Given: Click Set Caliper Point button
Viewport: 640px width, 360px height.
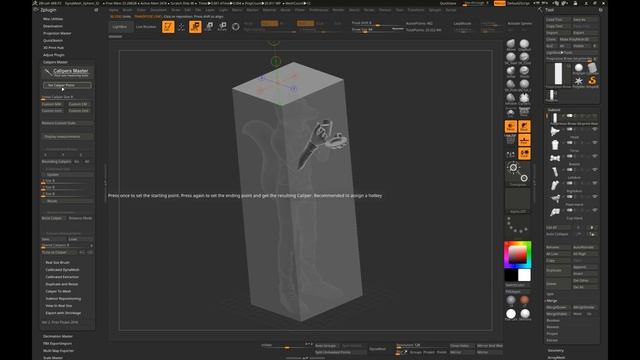Looking at the screenshot, I should 67,85.
